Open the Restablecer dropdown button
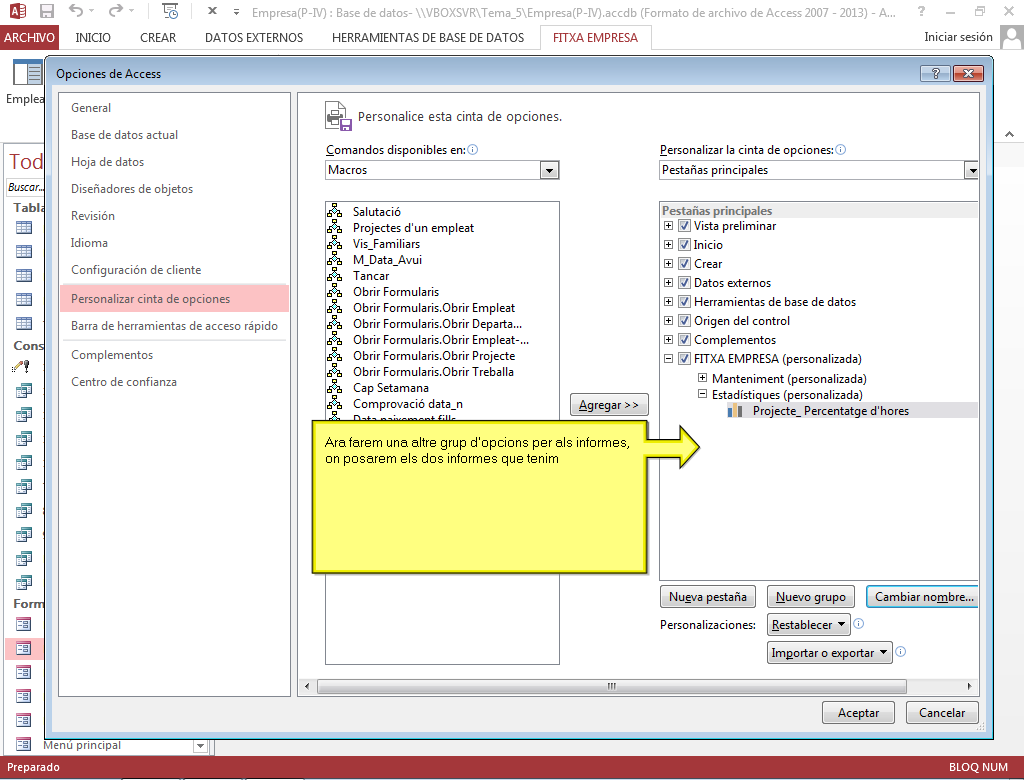This screenshot has width=1024, height=780. [808, 625]
